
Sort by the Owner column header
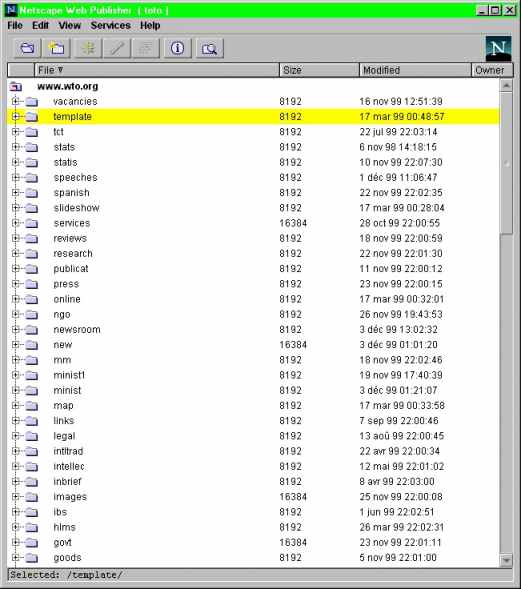492,70
